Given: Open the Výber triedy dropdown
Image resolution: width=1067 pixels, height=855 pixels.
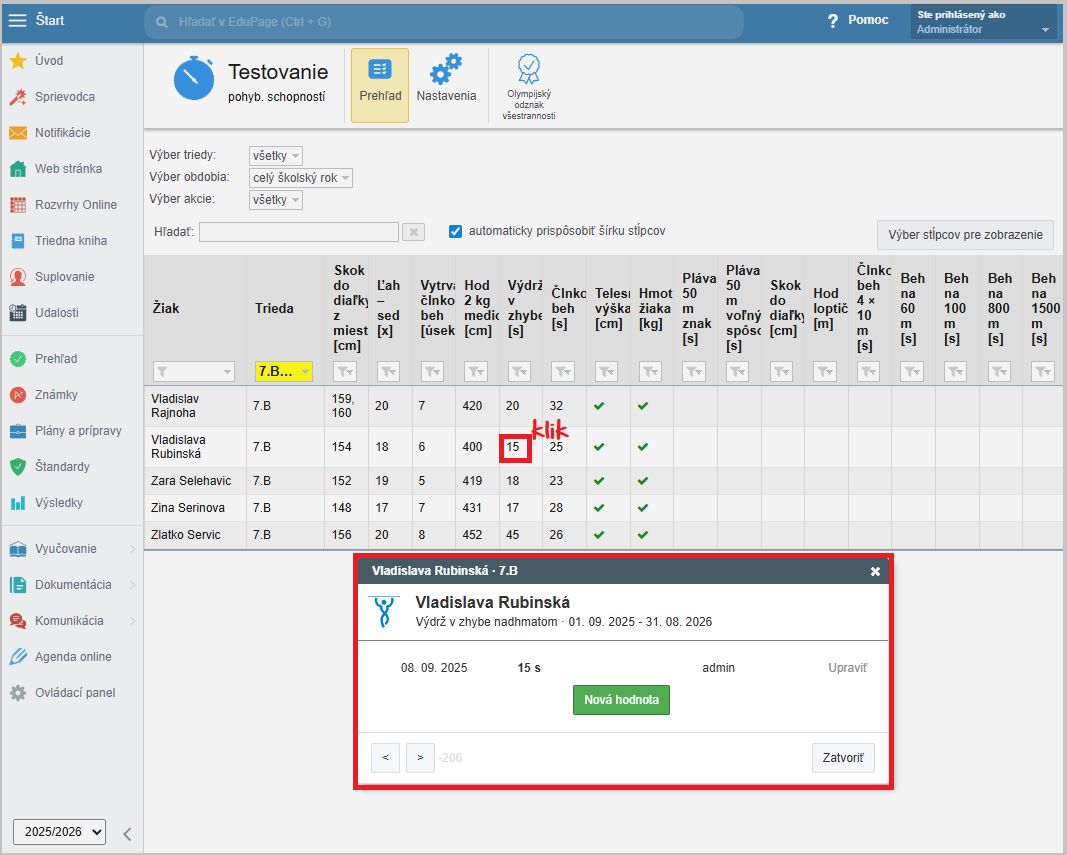Looking at the screenshot, I should click(x=276, y=156).
